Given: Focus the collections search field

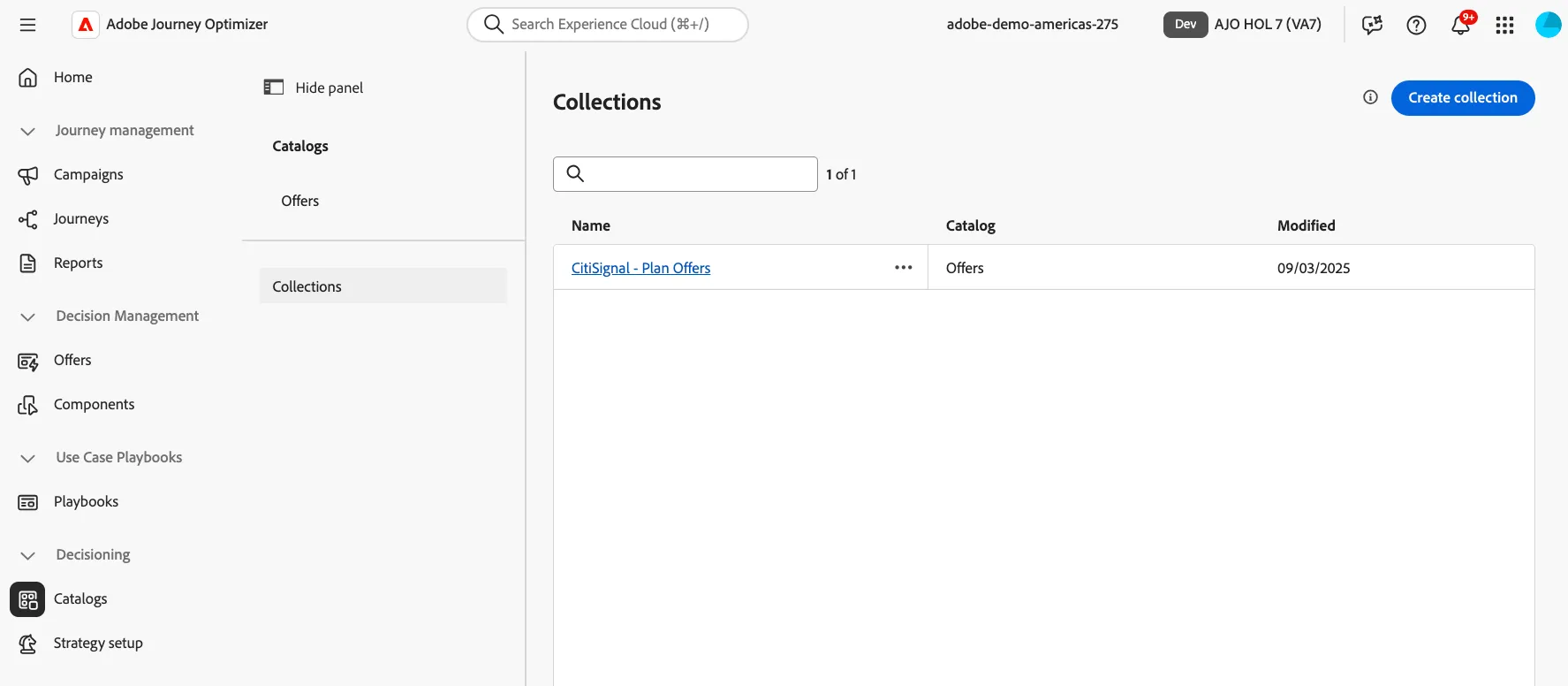Looking at the screenshot, I should point(686,174).
